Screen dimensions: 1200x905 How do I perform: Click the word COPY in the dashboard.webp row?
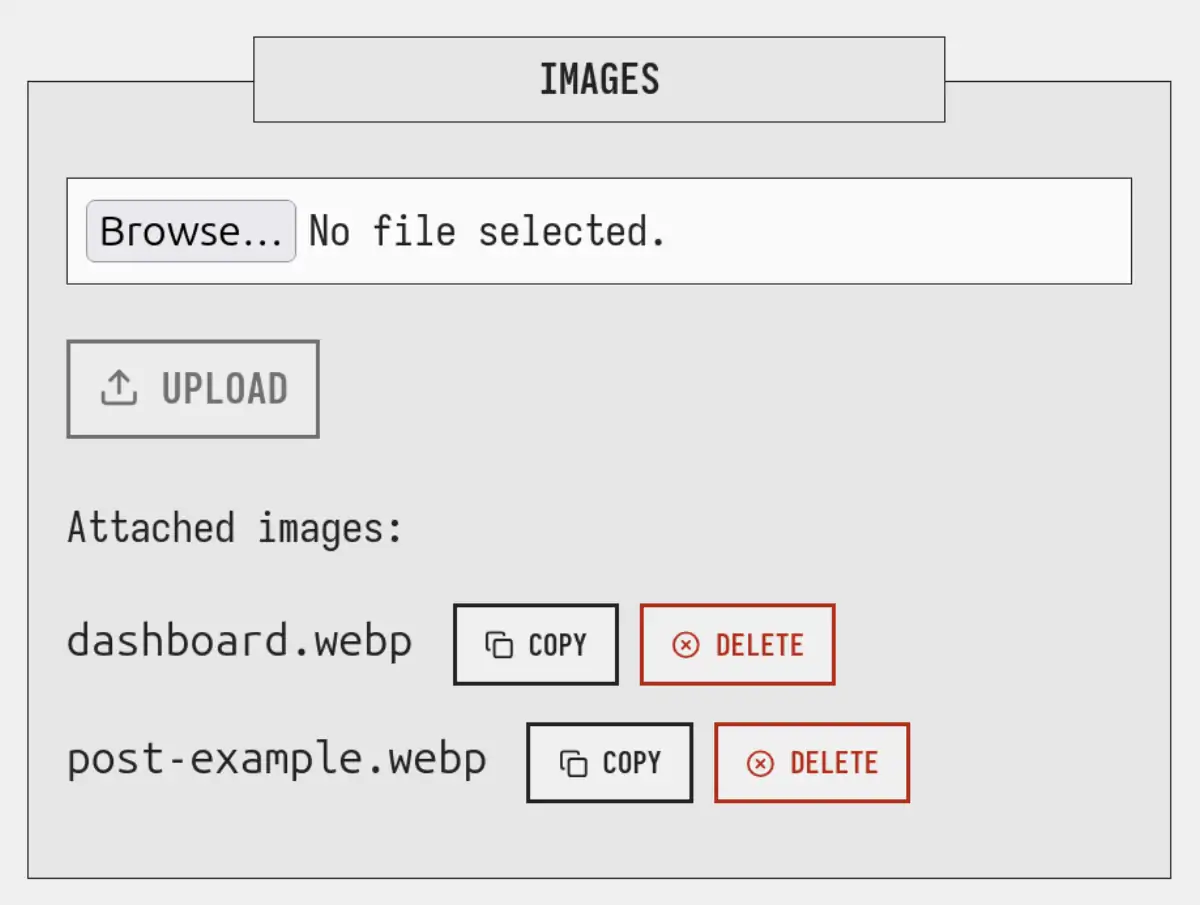tap(557, 645)
